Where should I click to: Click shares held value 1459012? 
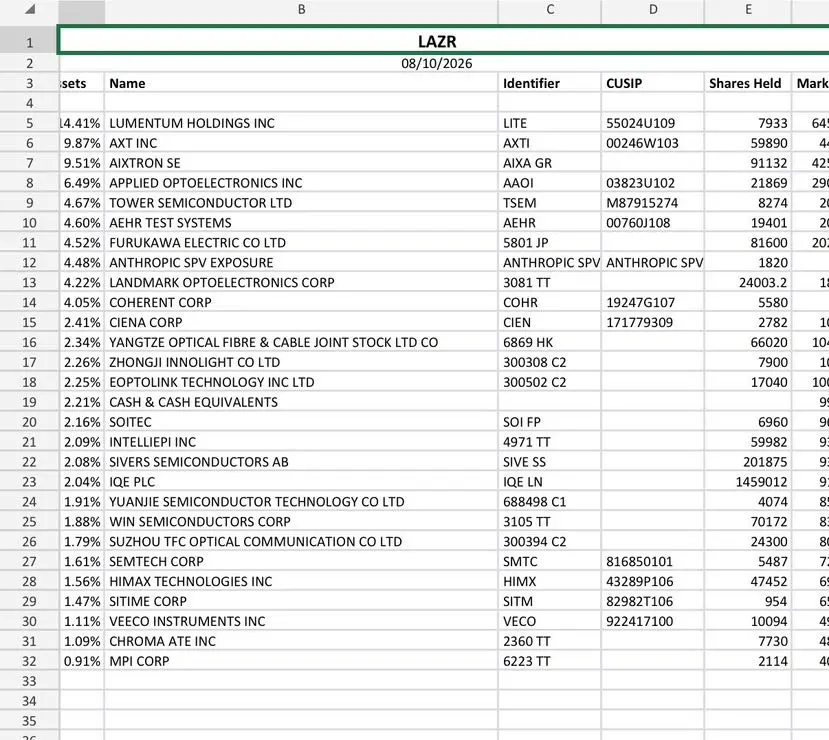pyautogui.click(x=748, y=482)
